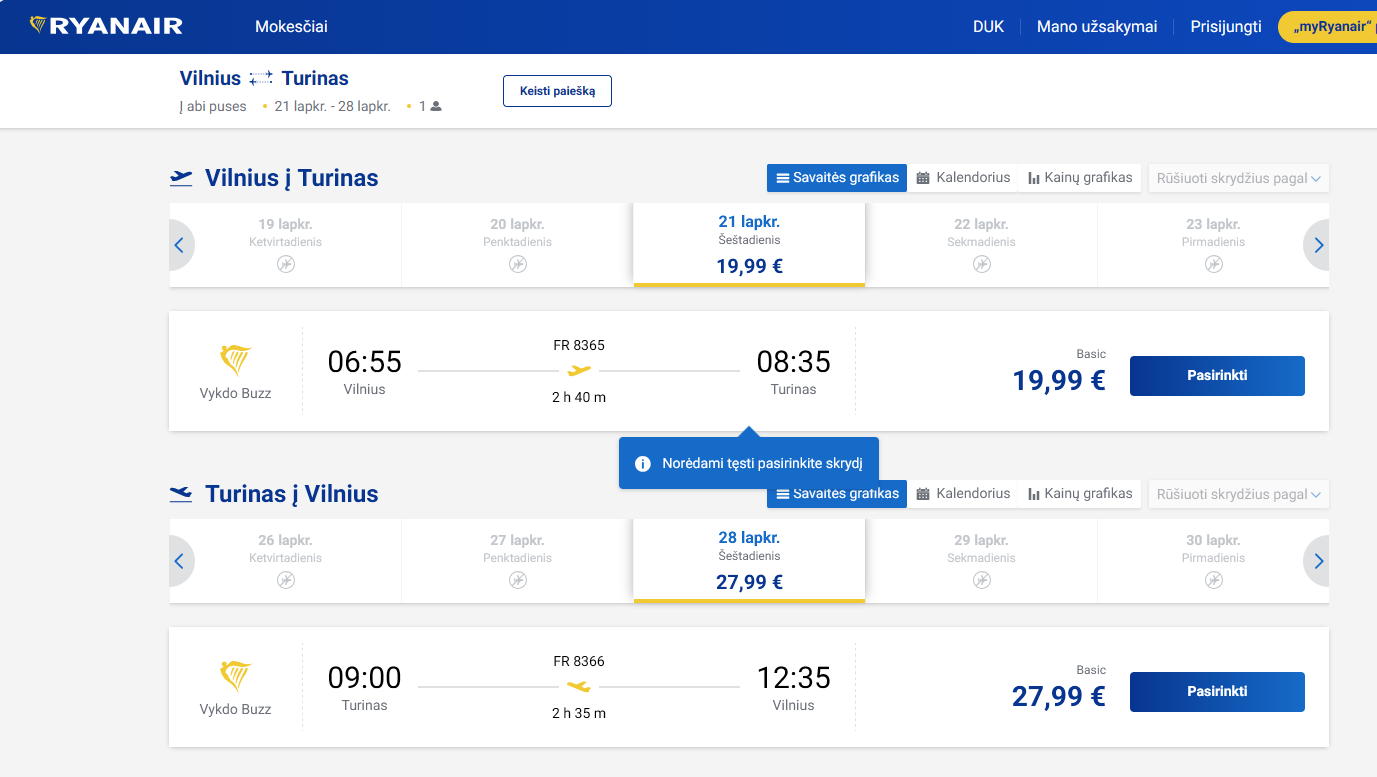Select the 23 lapkr. Pirmadienis date
Viewport: 1377px width, 777px height.
coord(1213,245)
